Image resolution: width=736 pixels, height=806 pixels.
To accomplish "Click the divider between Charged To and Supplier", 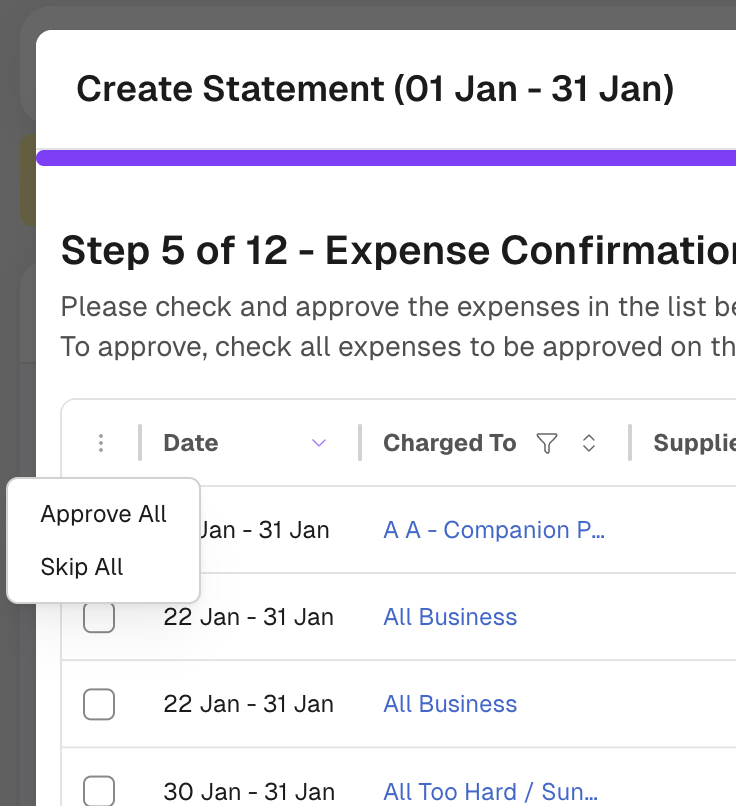I will coord(629,443).
